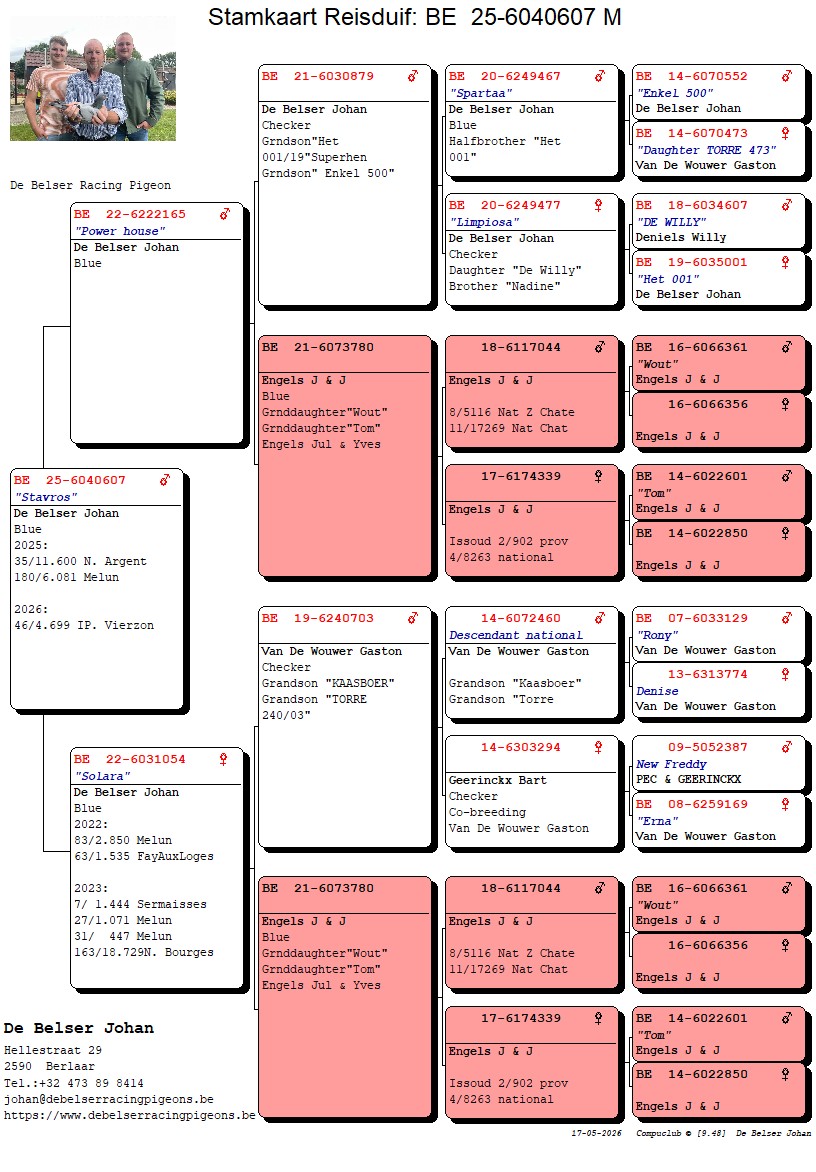
Task: Click the result "35/11.600 N. Argent"
Action: point(81,562)
